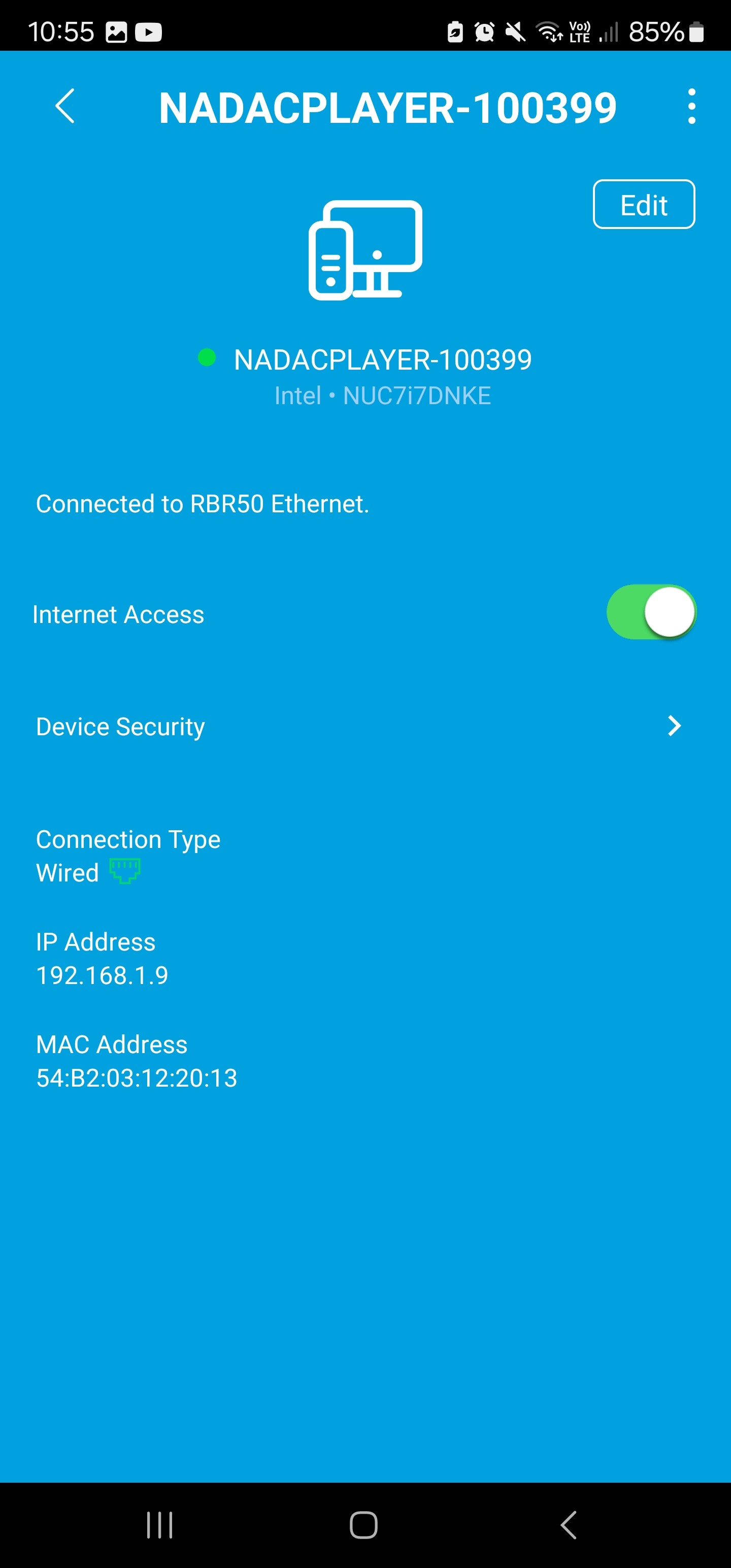Select the MAC address 54:B2:03:12:20:13
This screenshot has width=731, height=1568.
[137, 1077]
